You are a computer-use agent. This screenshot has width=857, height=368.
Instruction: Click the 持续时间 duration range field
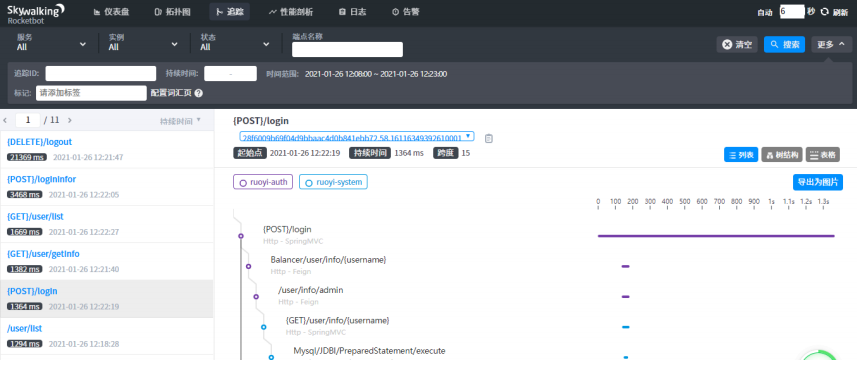pyautogui.click(x=230, y=73)
